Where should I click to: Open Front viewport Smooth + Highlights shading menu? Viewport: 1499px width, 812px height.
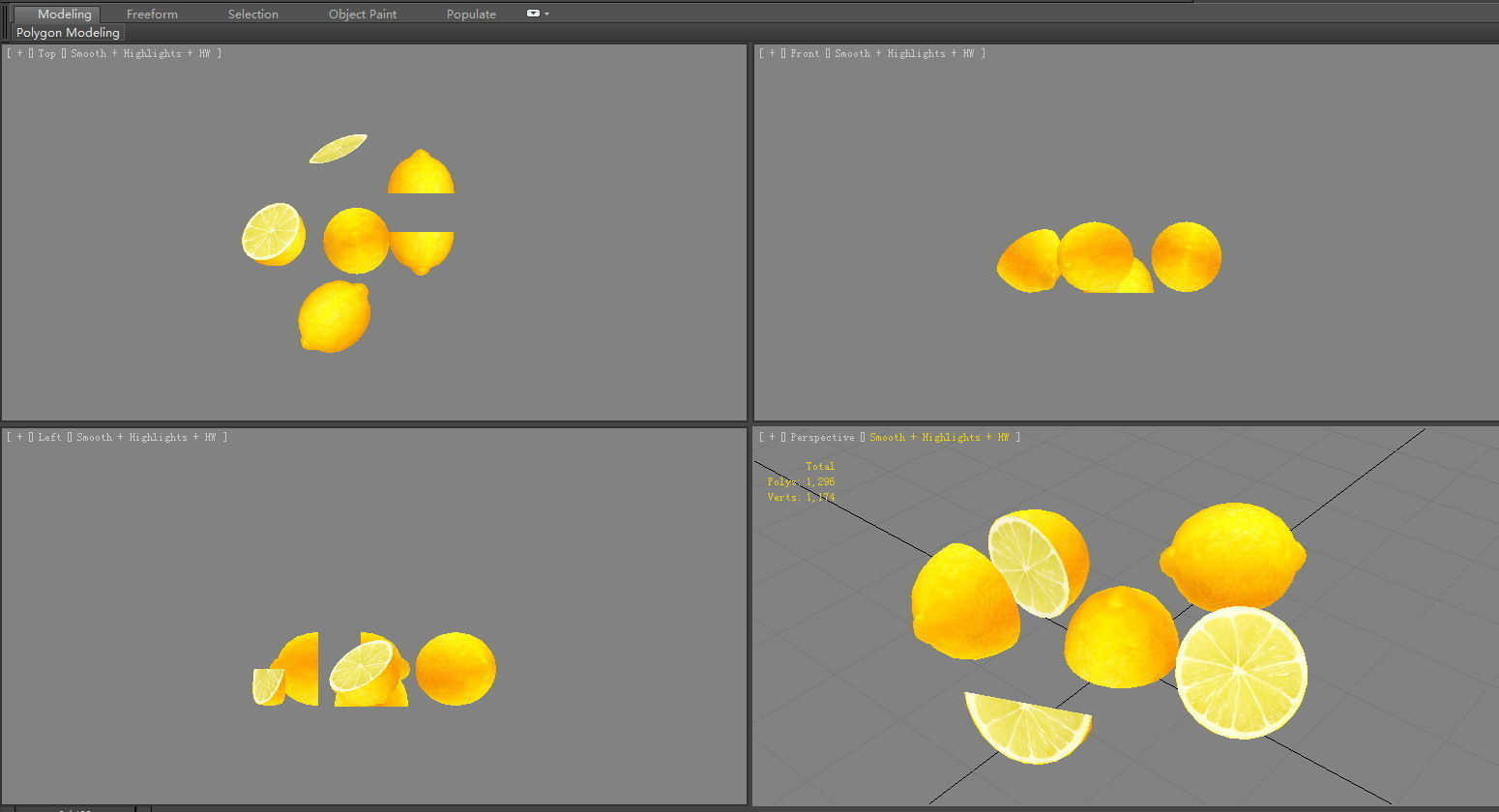(904, 54)
